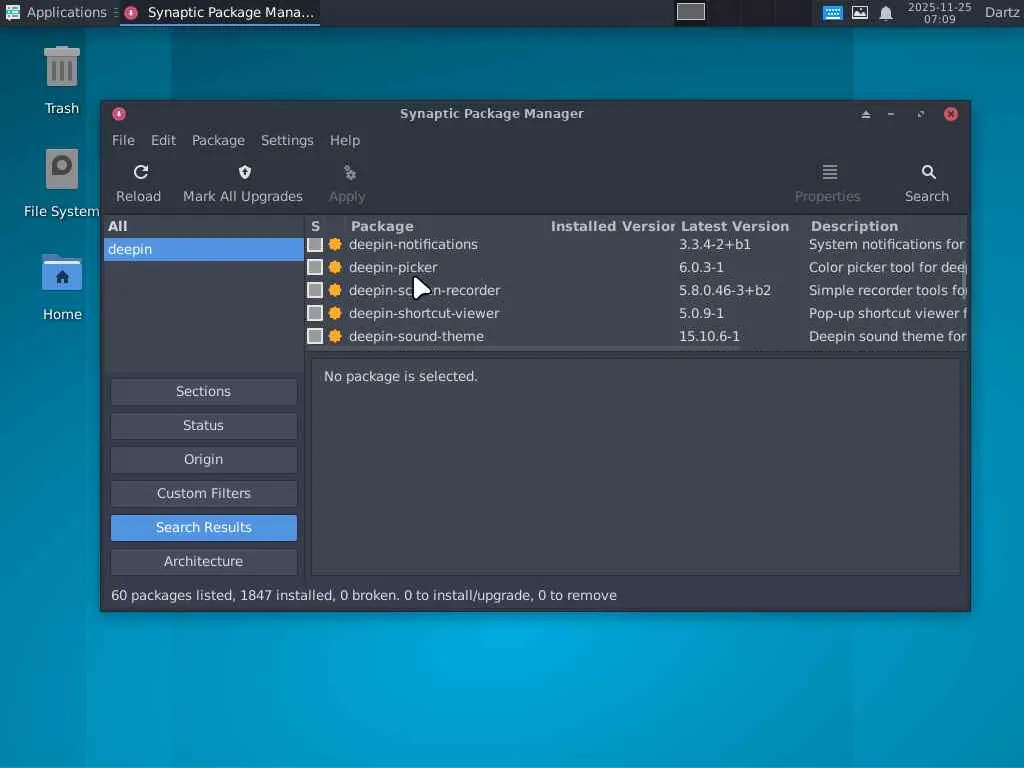
Task: Click the Synaptic window menu icon in title bar
Action: click(119, 114)
